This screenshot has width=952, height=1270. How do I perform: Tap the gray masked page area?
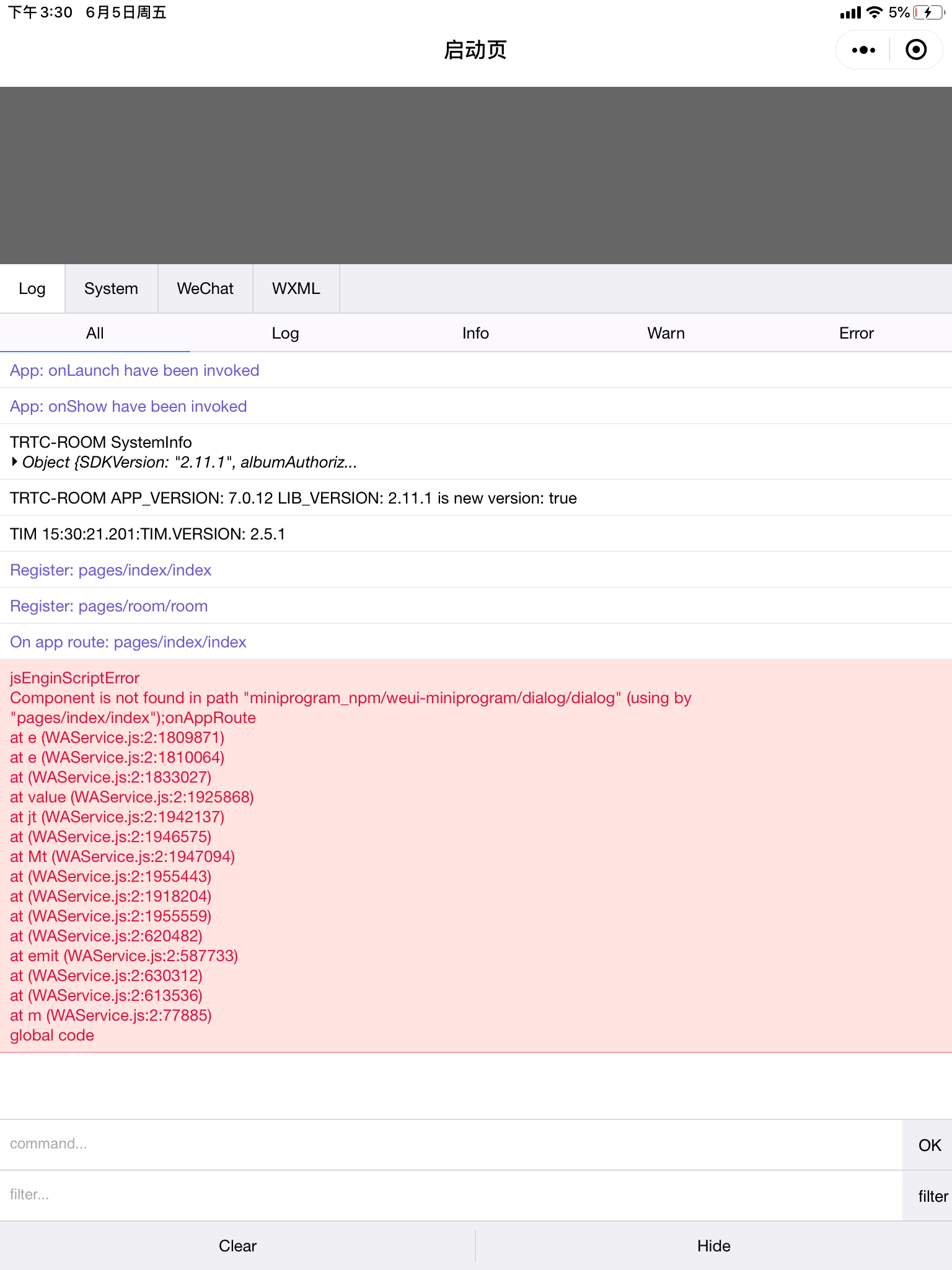point(476,175)
